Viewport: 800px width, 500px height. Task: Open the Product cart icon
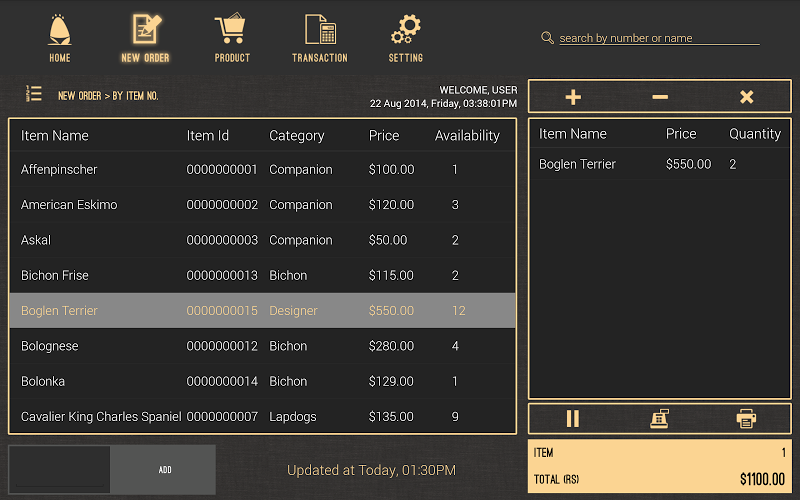point(231,29)
